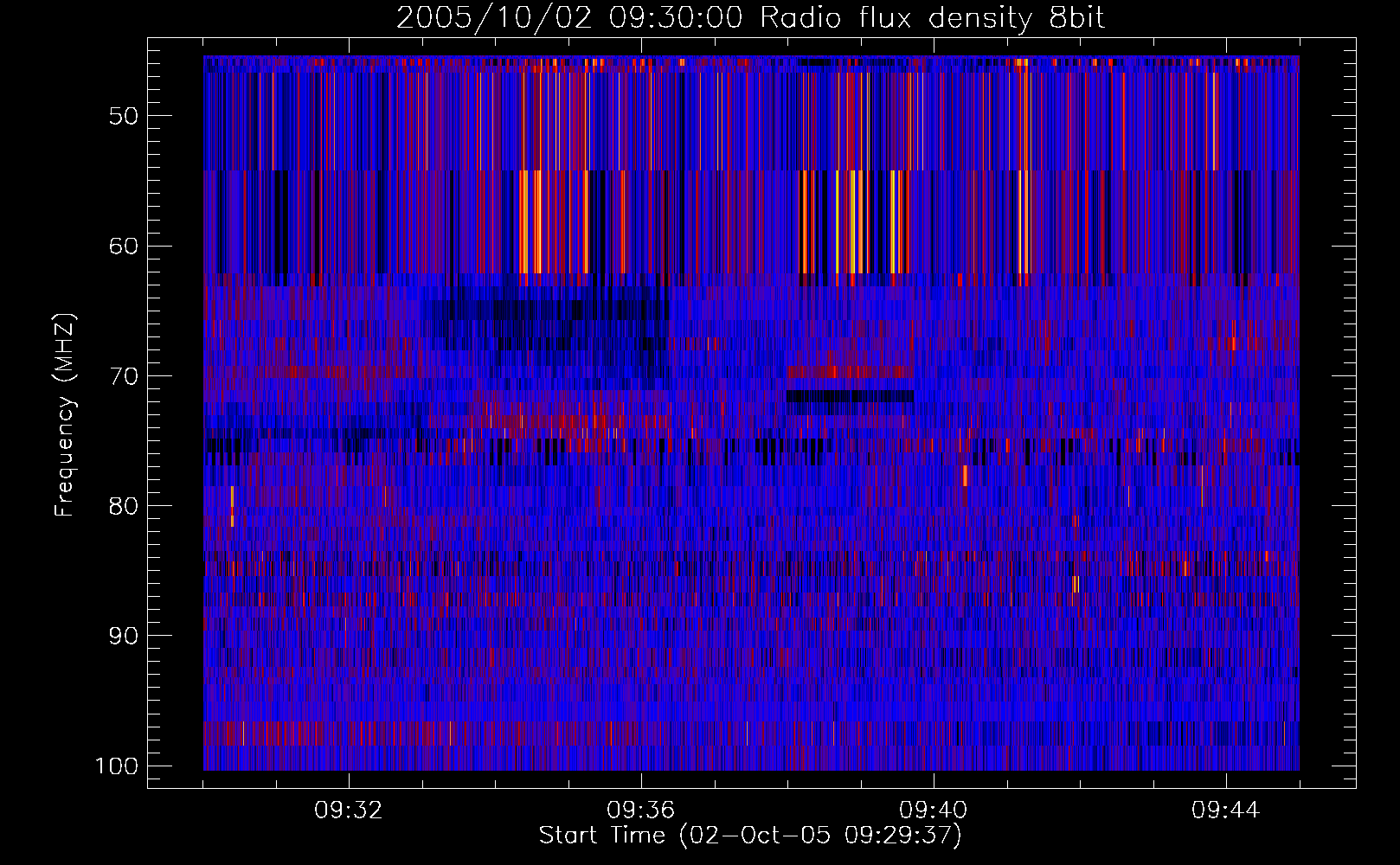The height and width of the screenshot is (865, 1400).
Task: Click the "Start Time (02-Oct-05 09:29:37)" label
Action: tap(750, 836)
